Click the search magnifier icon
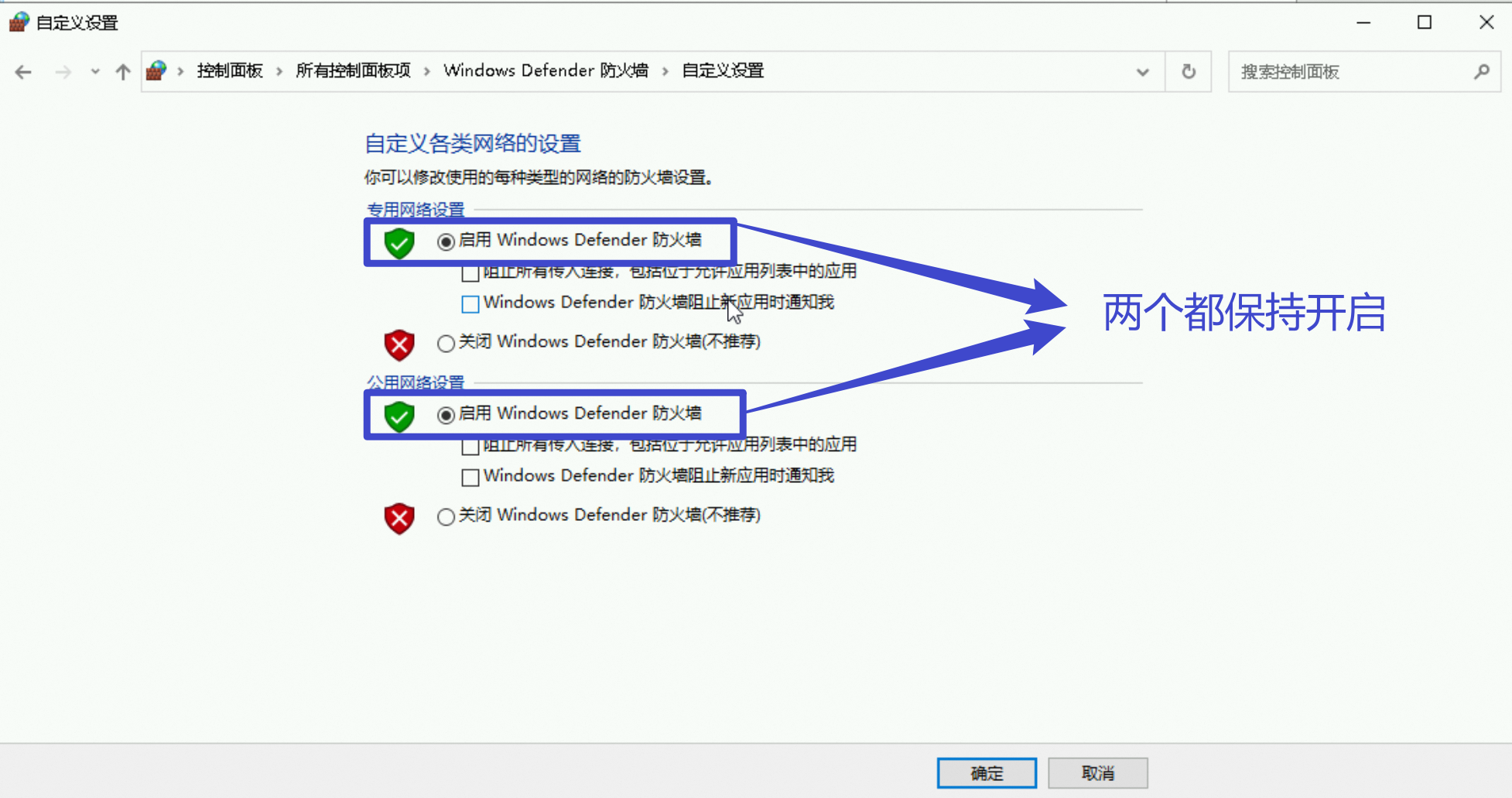 pos(1481,72)
